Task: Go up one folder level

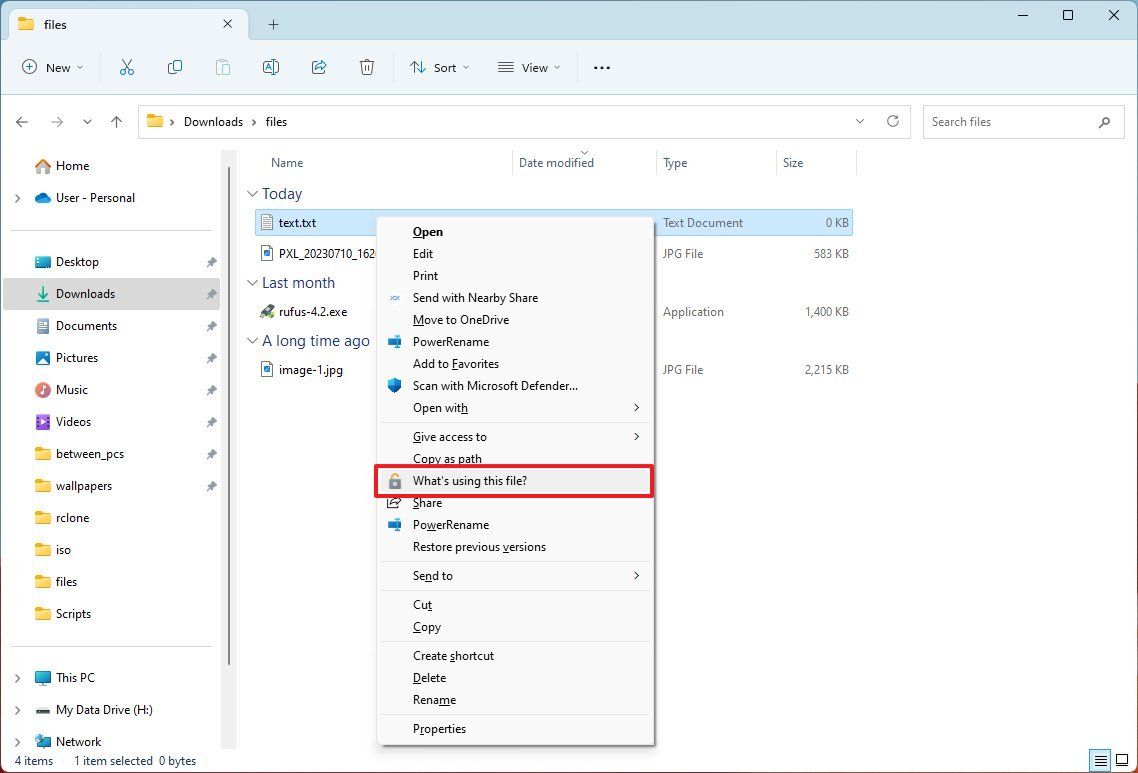Action: click(116, 122)
